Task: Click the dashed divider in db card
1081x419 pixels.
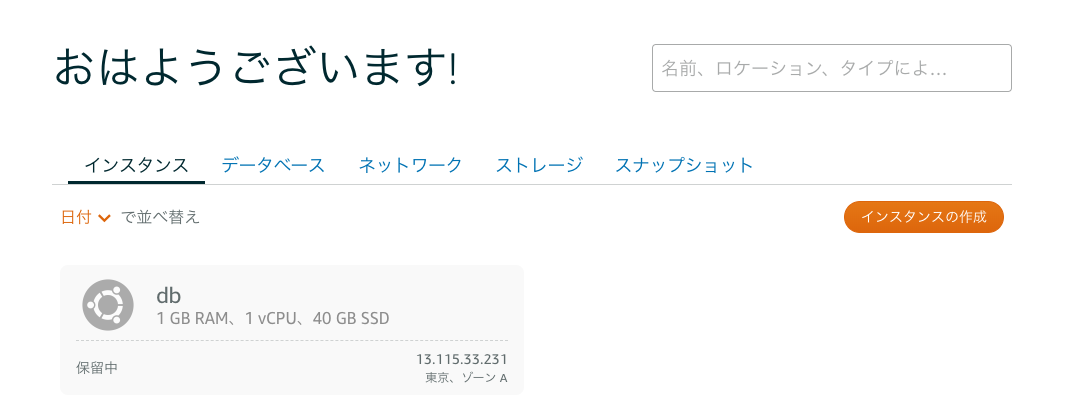Action: click(x=291, y=341)
